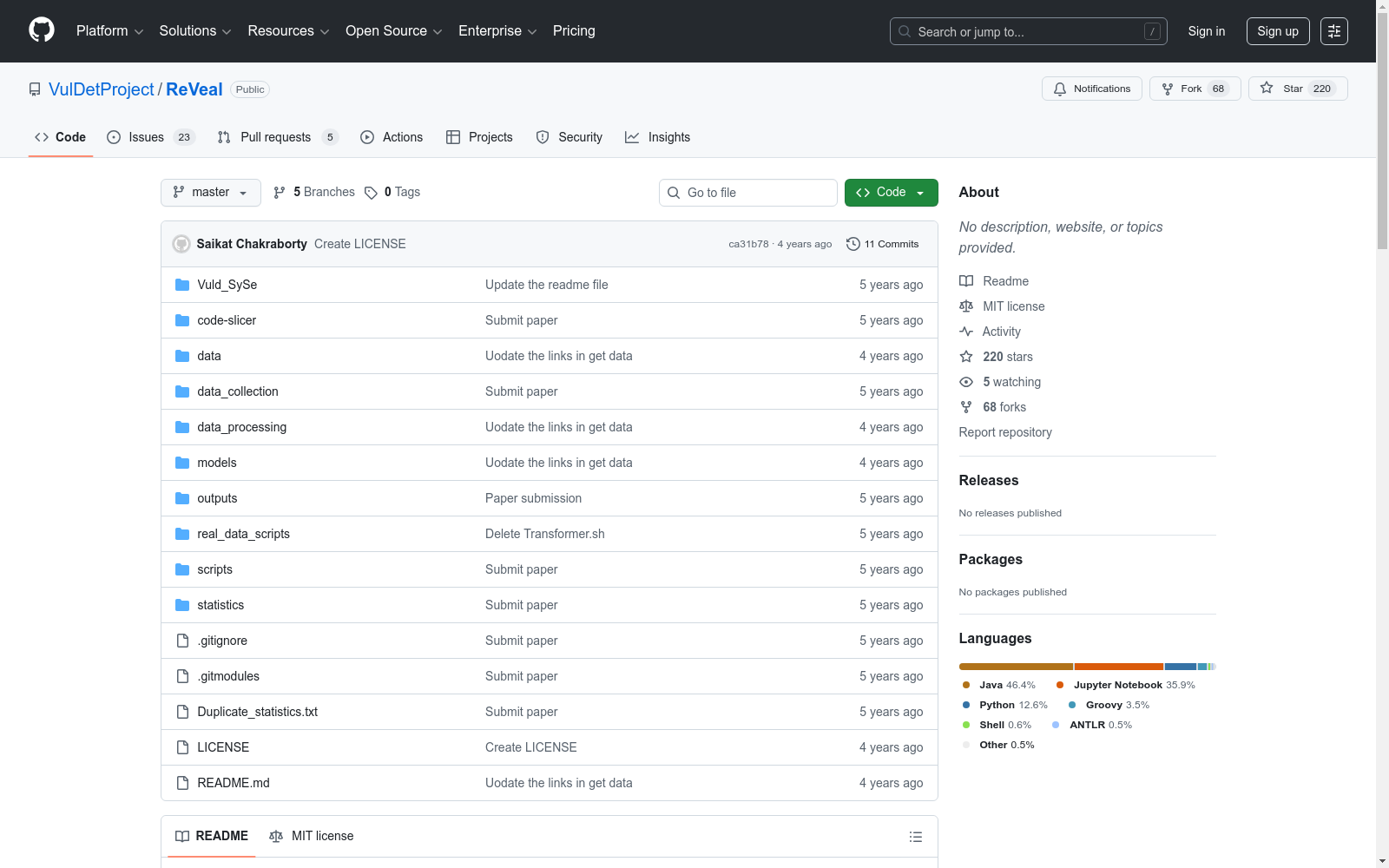This screenshot has height=868, width=1389.
Task: Open the Duplicate_statistics.txt file
Action: coord(258,712)
